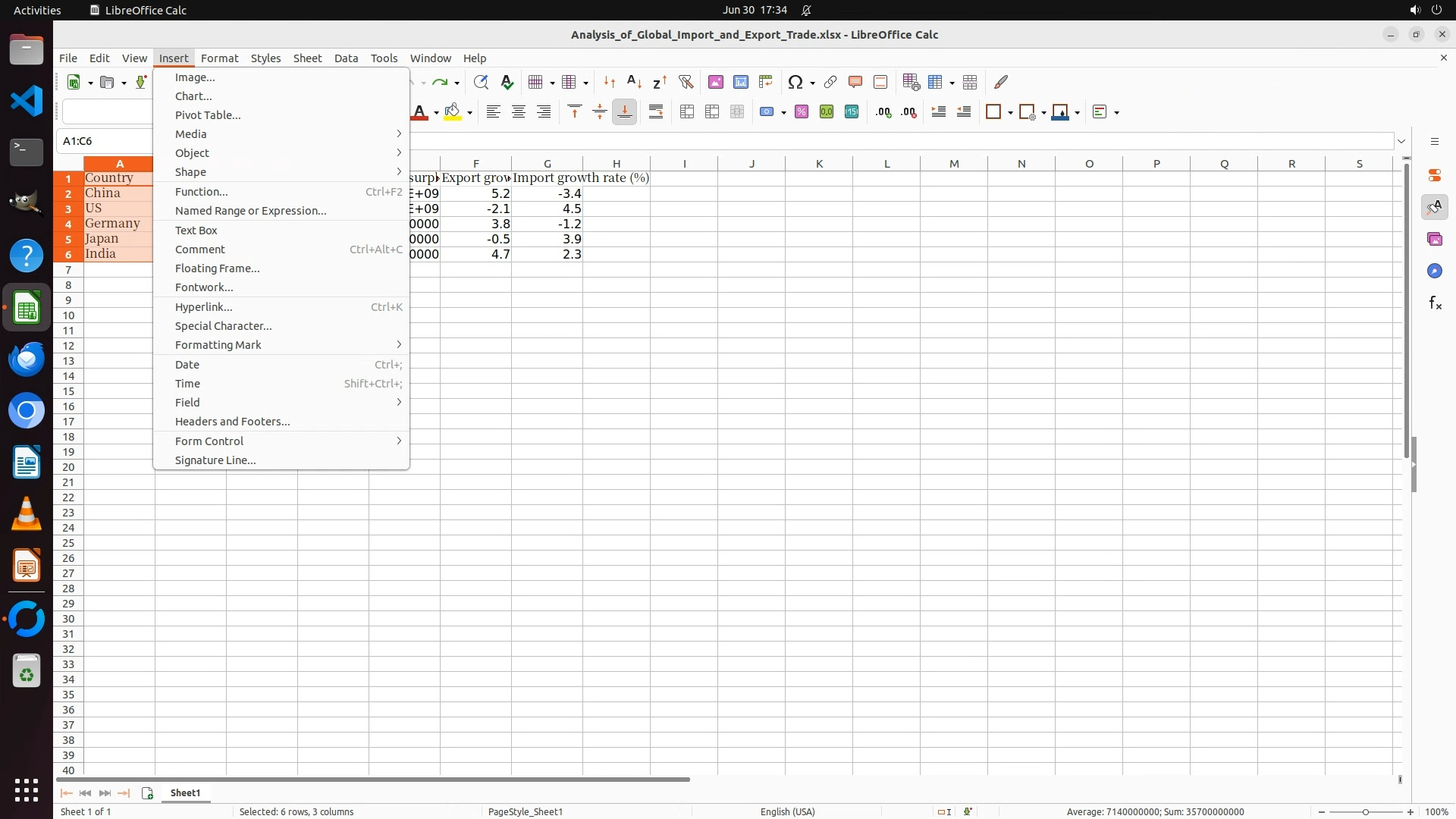1456x819 pixels.
Task: Format as percent using the % icon
Action: 802,112
